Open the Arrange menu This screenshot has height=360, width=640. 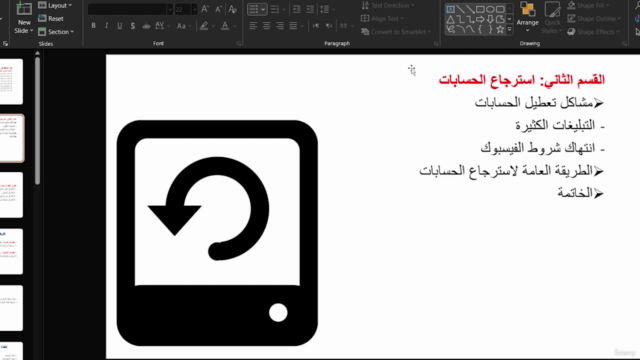[x=527, y=18]
